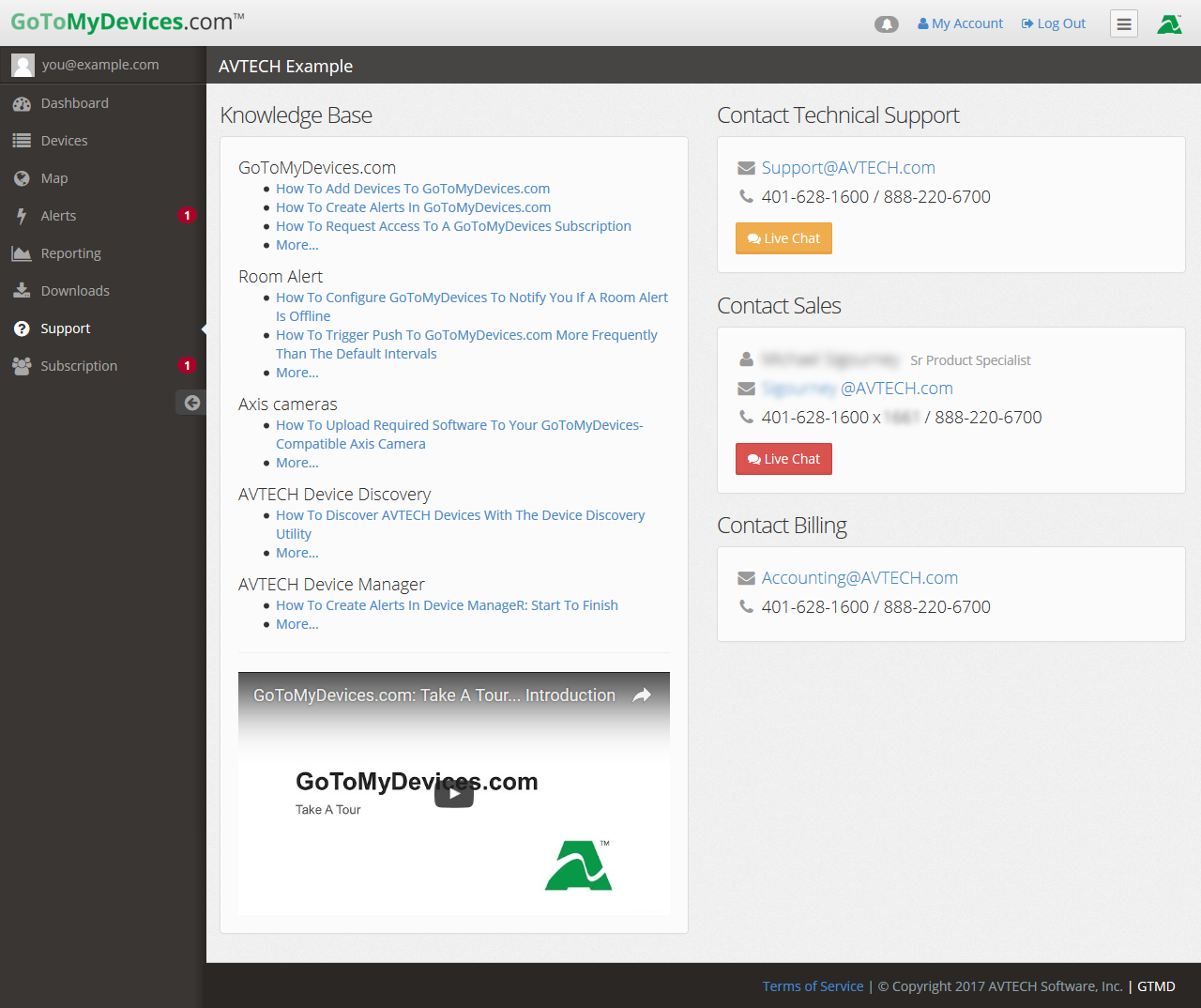Open the hamburger menu in top bar

(x=1123, y=24)
